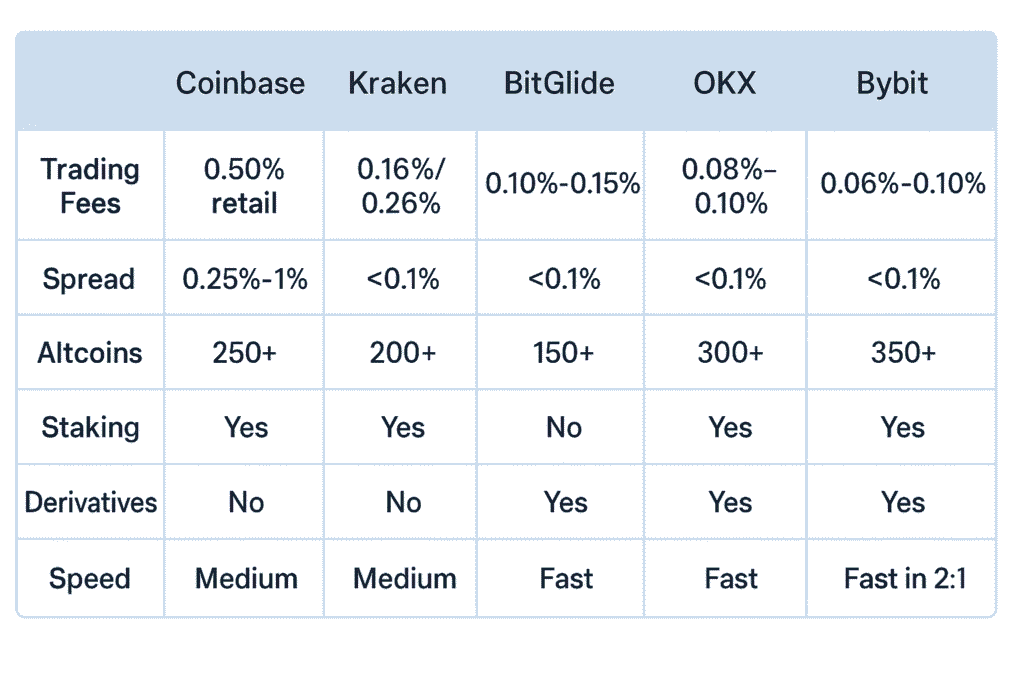Select the Derivatives row label

pyautogui.click(x=91, y=502)
